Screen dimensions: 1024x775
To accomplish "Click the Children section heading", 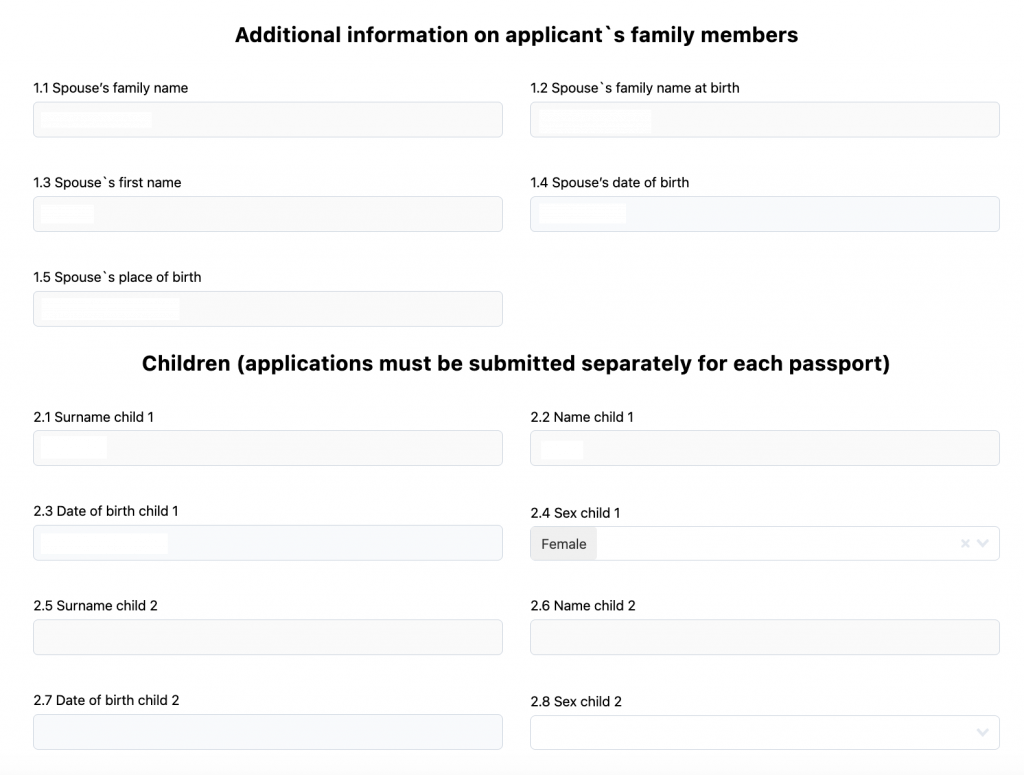I will [x=516, y=363].
